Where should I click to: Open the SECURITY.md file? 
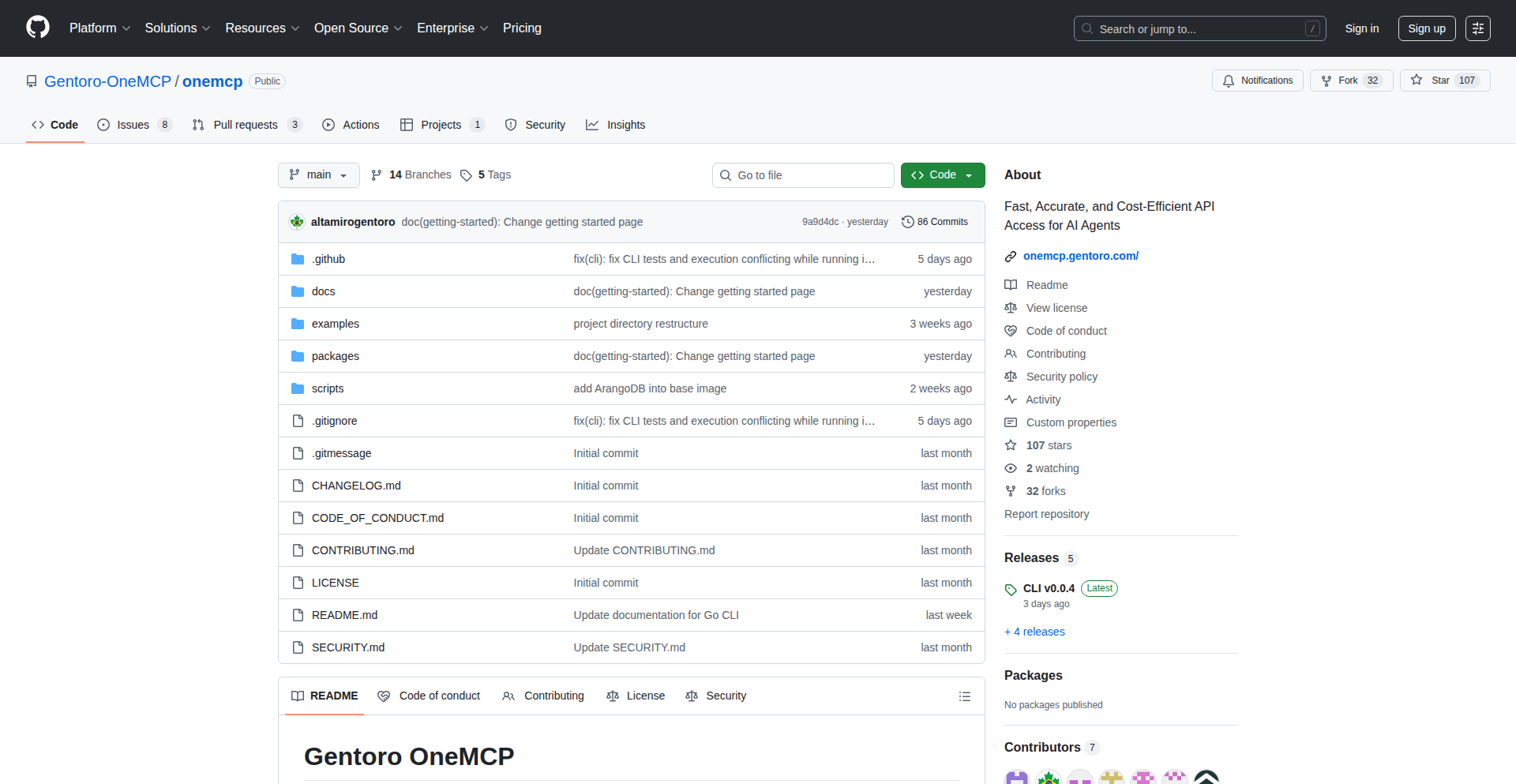point(348,647)
